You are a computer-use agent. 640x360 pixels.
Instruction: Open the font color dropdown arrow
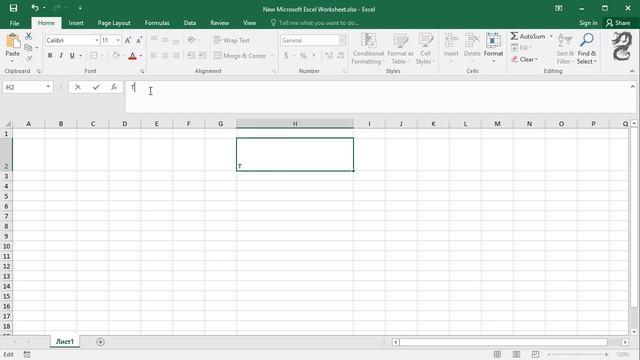point(141,56)
